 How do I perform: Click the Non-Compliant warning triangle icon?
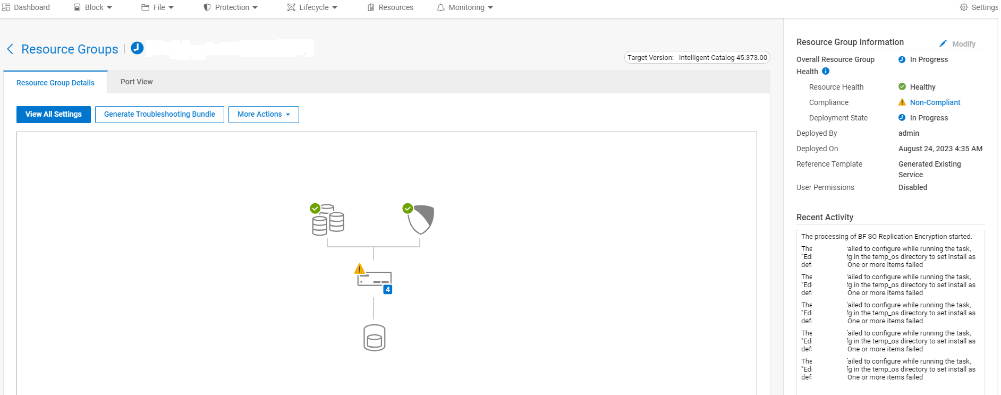902,102
